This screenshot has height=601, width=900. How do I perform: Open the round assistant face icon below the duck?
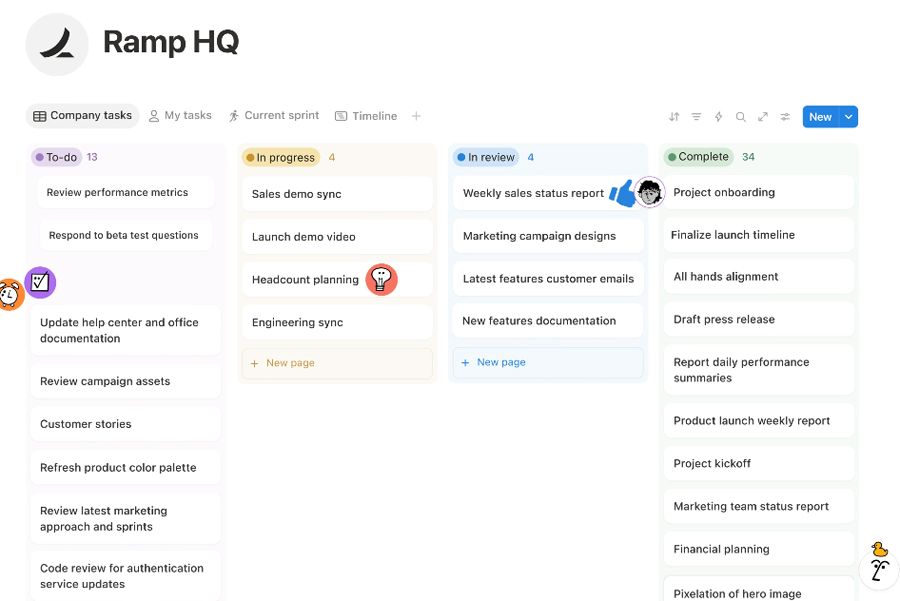pyautogui.click(x=877, y=570)
